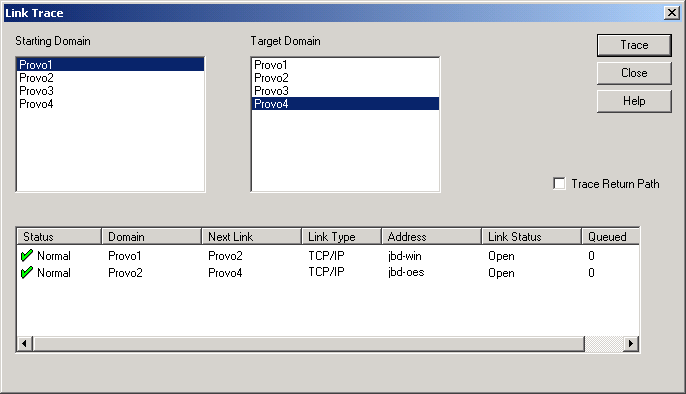Click TCP/IP link type in Provo1 row

click(x=326, y=256)
